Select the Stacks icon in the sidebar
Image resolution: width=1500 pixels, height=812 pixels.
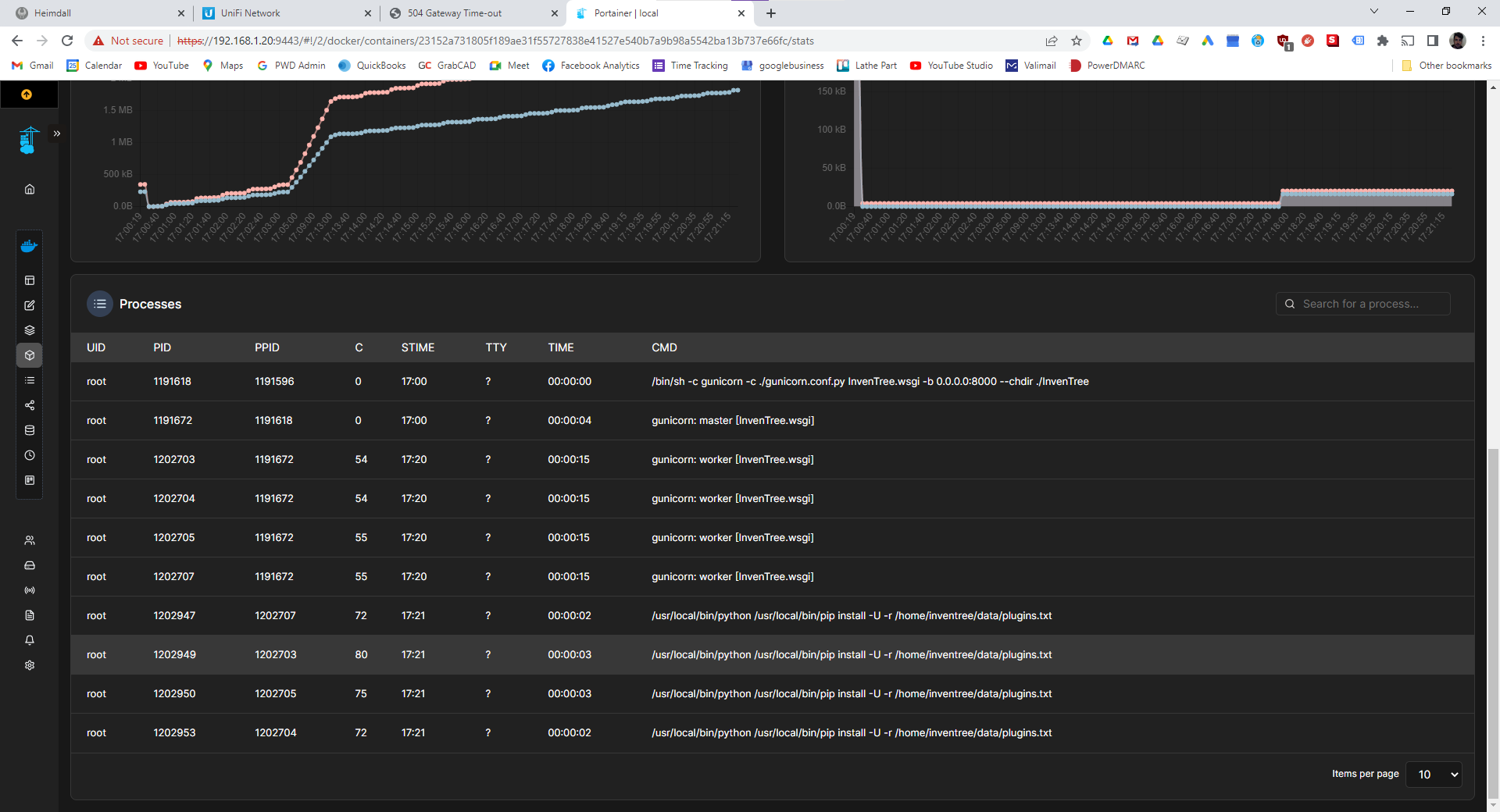point(29,329)
